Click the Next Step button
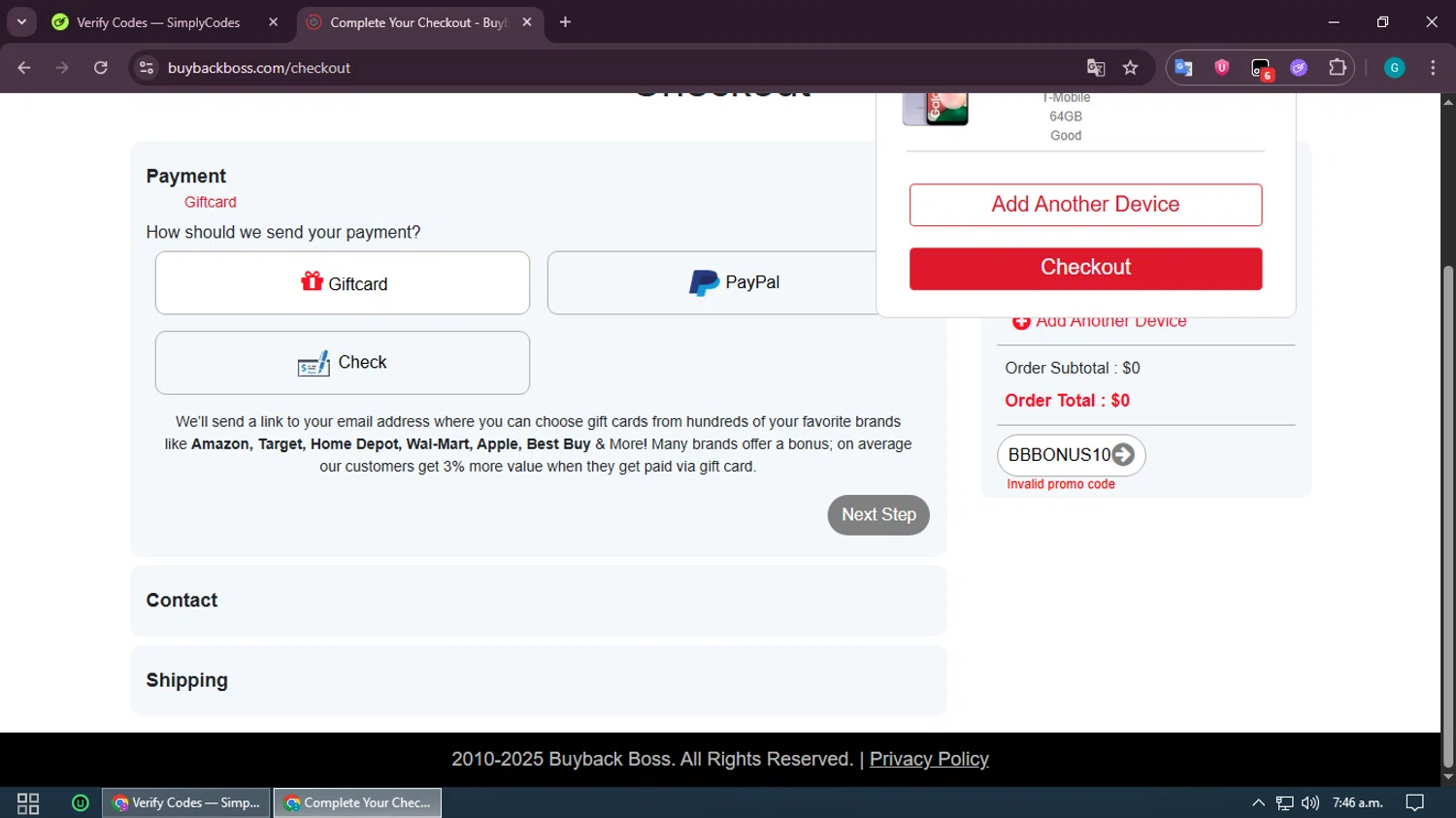The image size is (1456, 818). click(878, 515)
